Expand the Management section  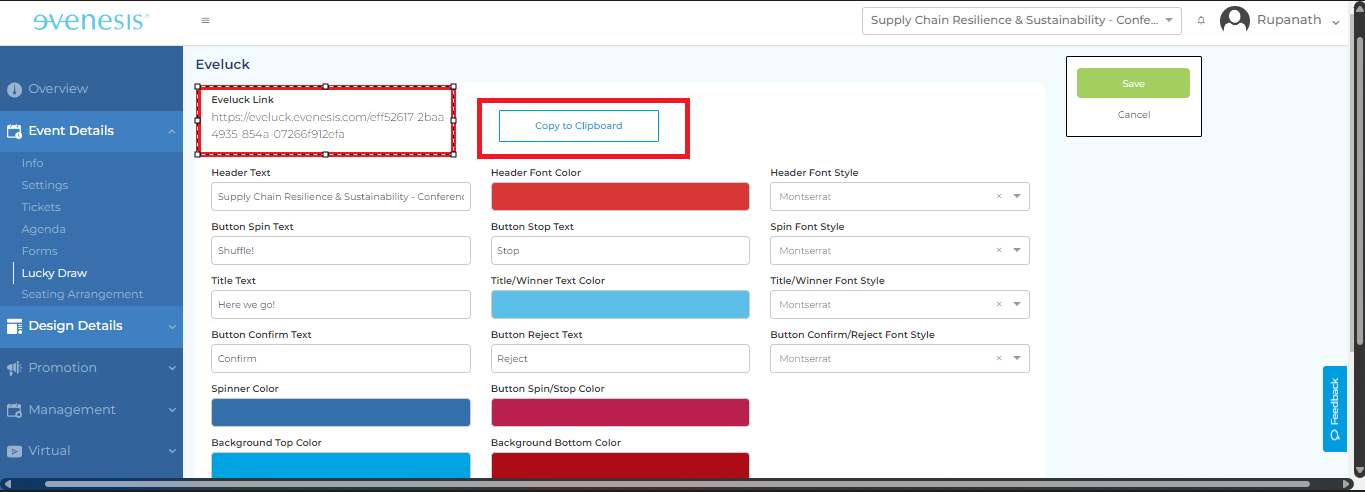[172, 410]
